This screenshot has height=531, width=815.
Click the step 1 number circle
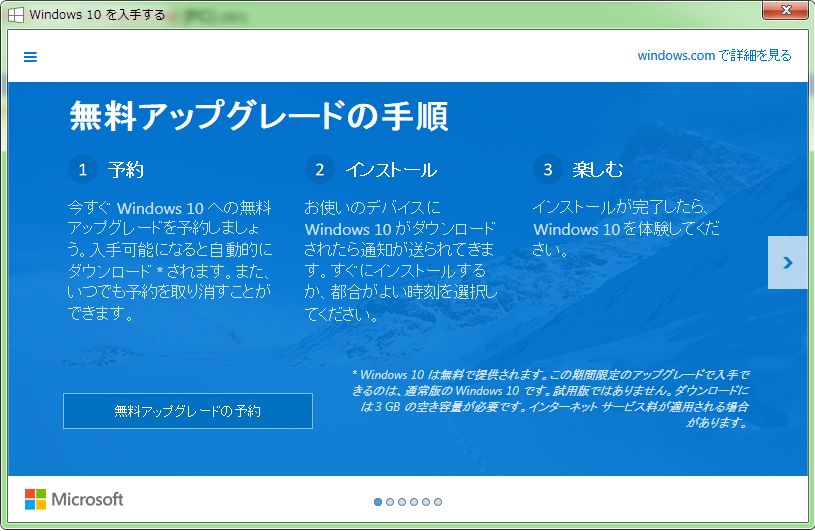tap(82, 169)
